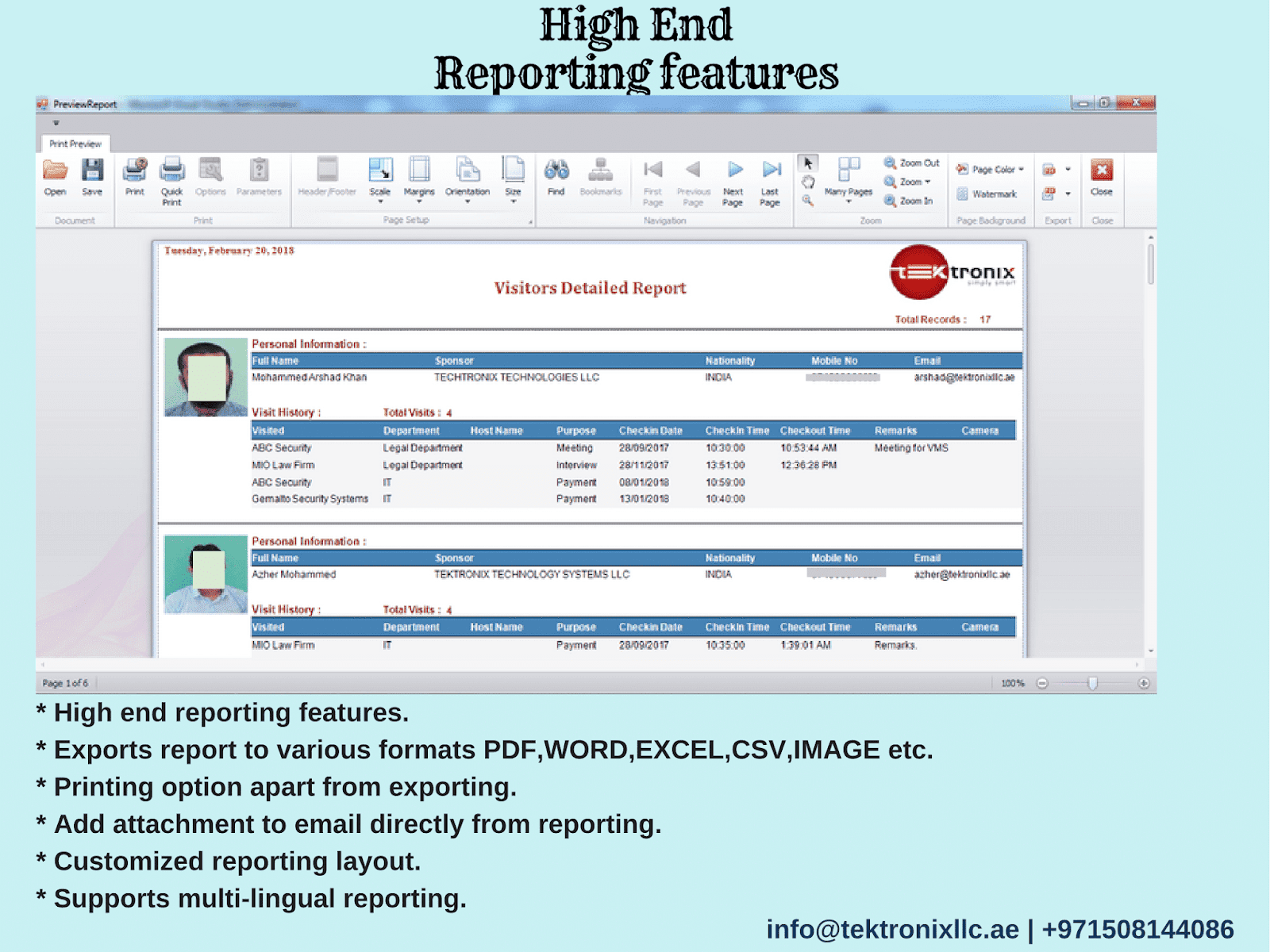
Task: Click 'Mohammed Arshad Khan' name cell
Action: coord(309,378)
